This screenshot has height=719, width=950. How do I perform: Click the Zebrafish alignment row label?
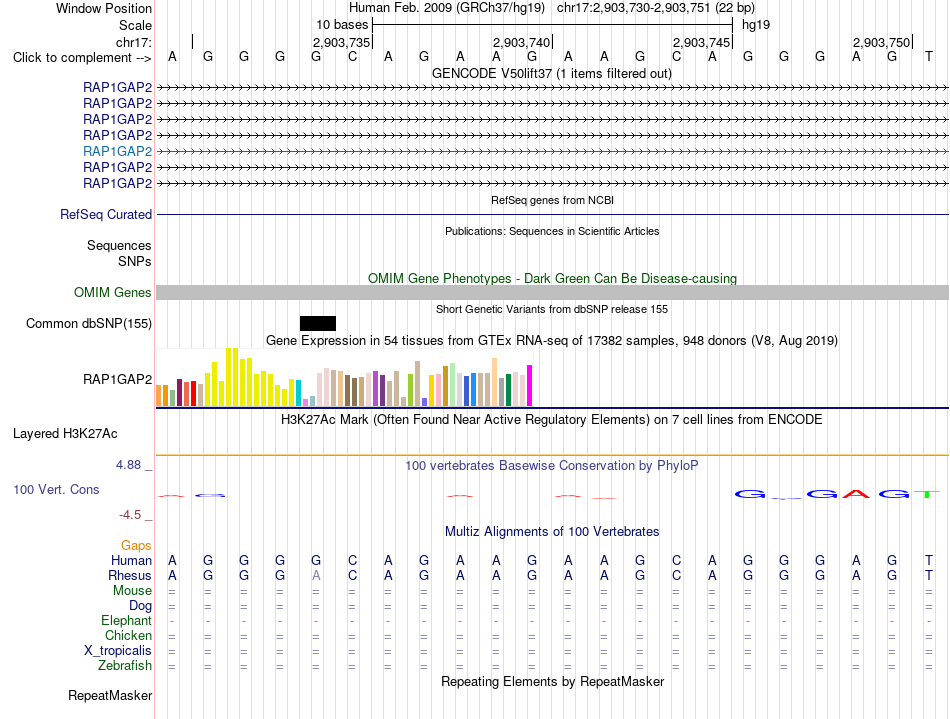click(125, 666)
